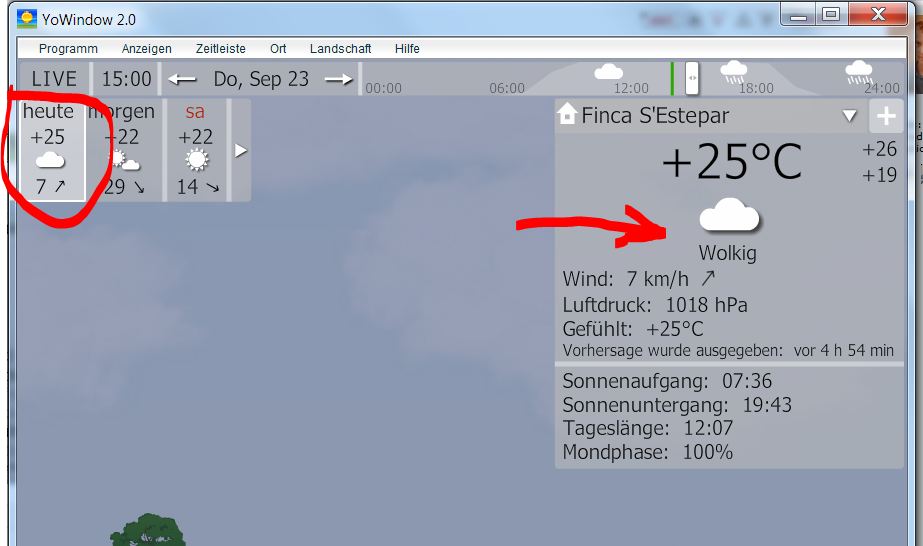
Task: Click the rain cloud icon near 24:00
Action: coord(859,72)
